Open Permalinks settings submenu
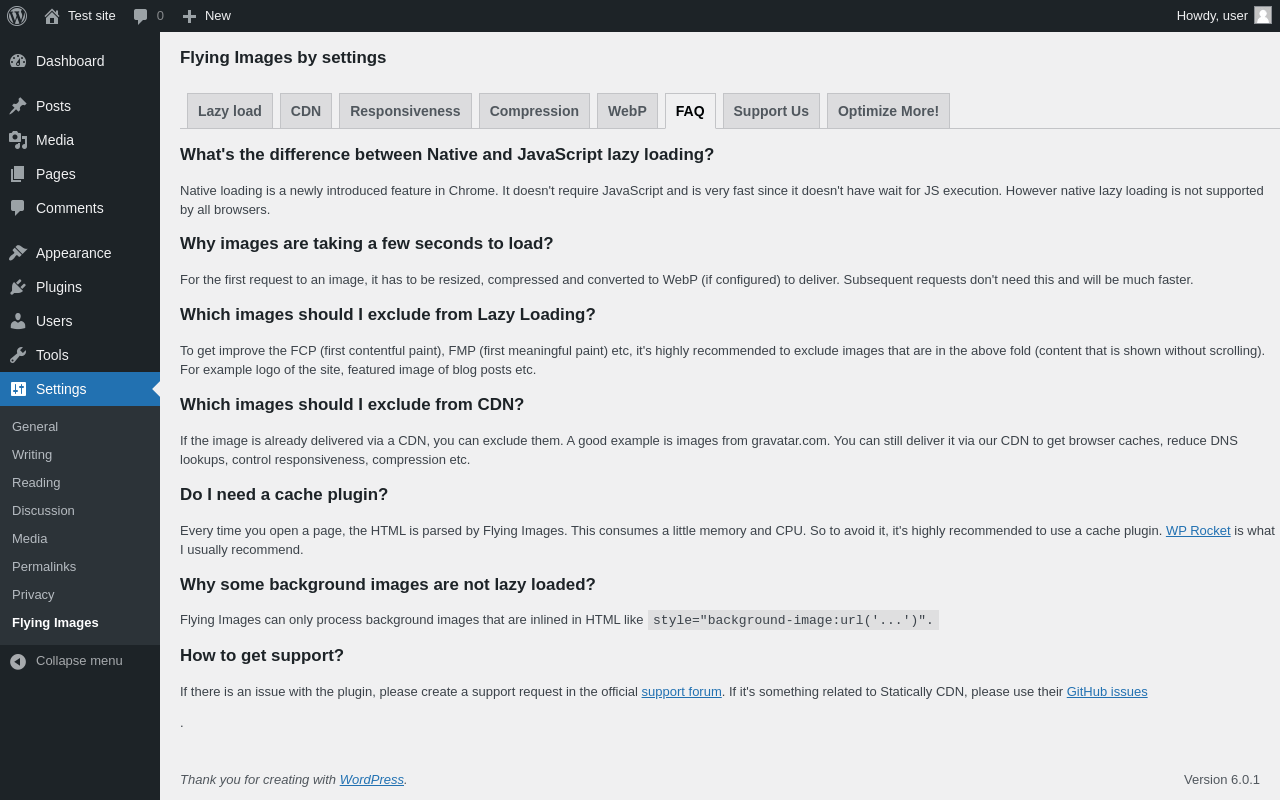Image resolution: width=1280 pixels, height=800 pixels. tap(44, 567)
